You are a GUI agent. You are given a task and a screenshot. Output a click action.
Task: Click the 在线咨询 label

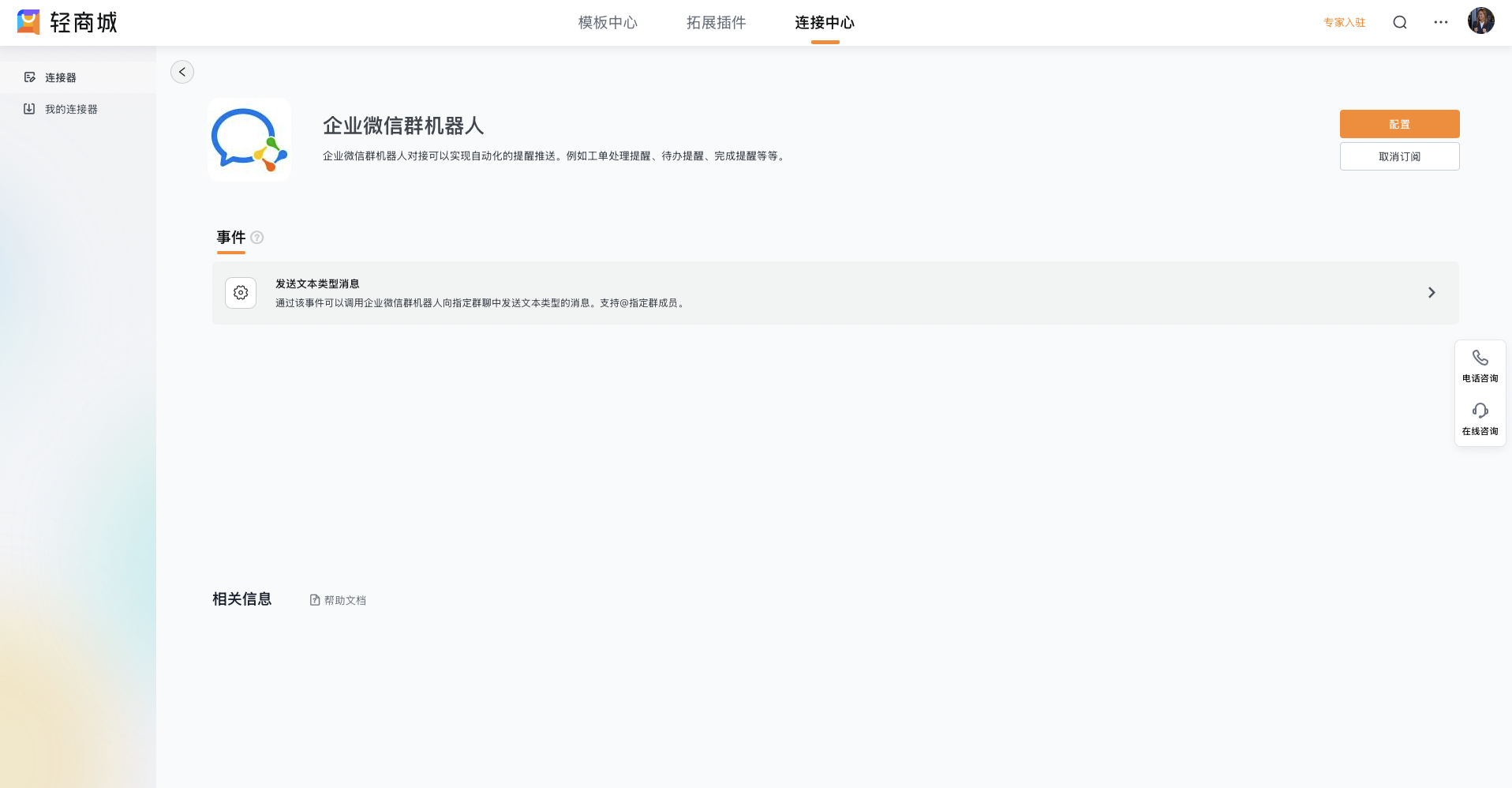click(x=1480, y=431)
